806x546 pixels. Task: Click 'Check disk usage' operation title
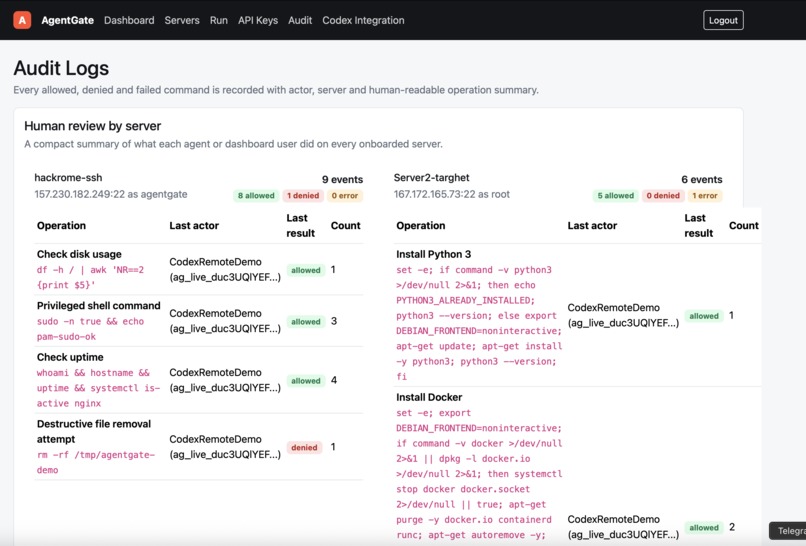pyautogui.click(x=79, y=254)
